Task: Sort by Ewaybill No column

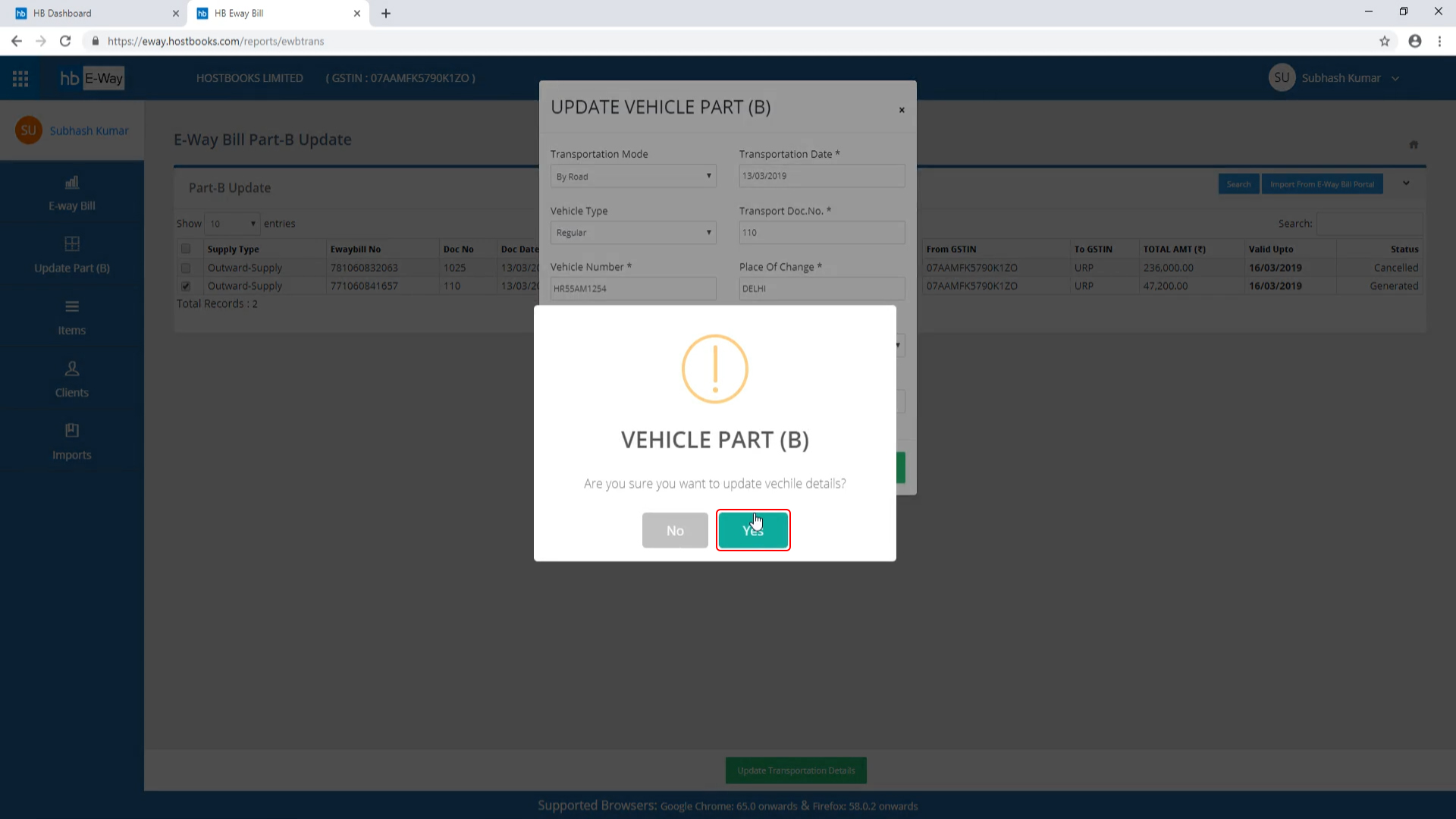Action: tap(356, 249)
